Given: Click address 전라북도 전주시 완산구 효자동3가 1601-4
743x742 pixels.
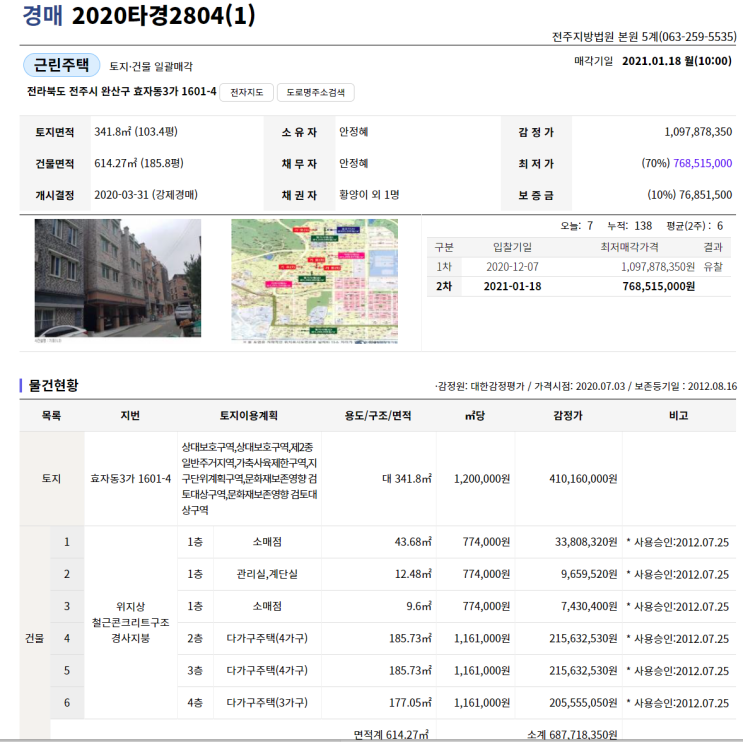Looking at the screenshot, I should click(122, 91).
